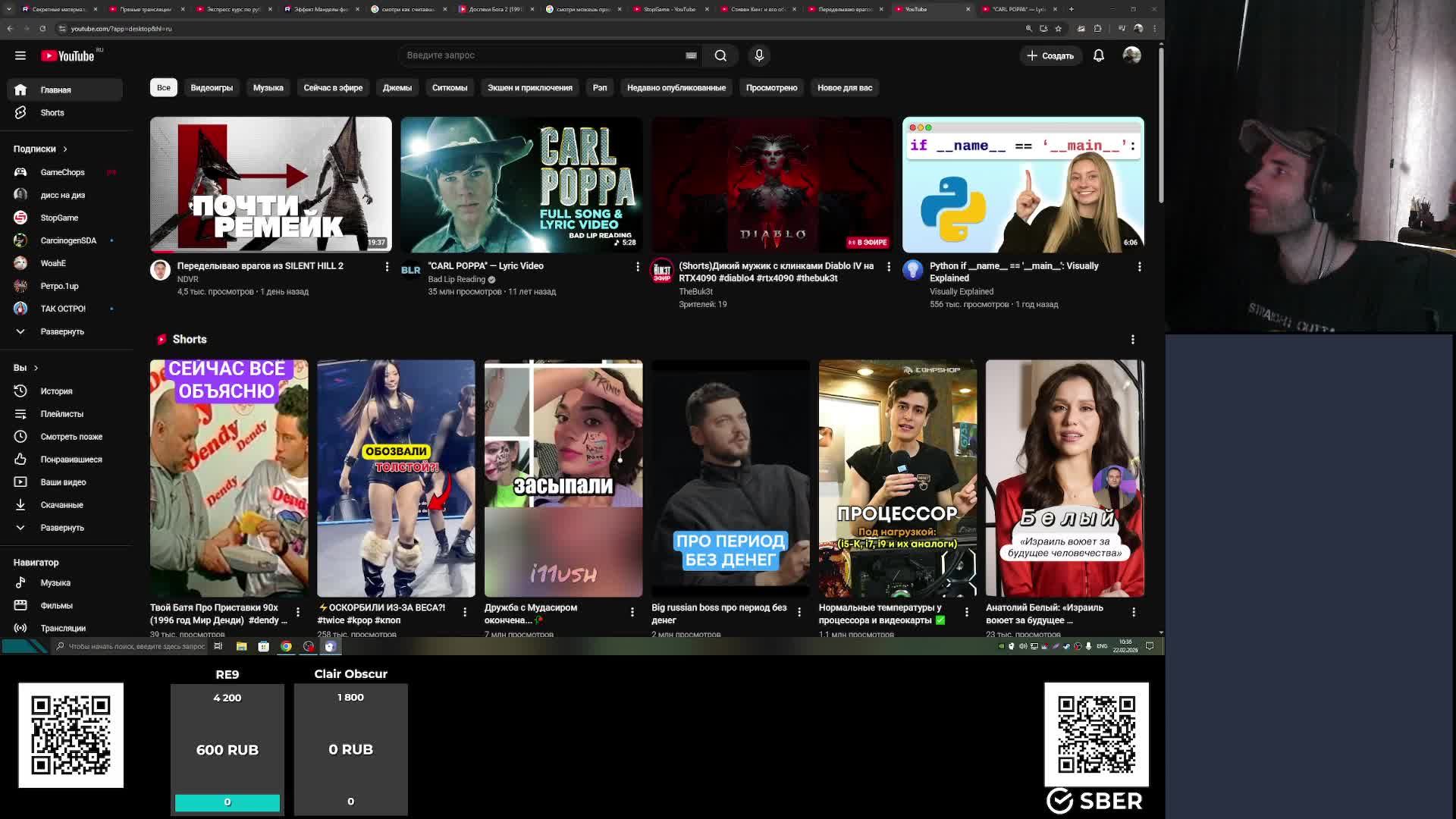The height and width of the screenshot is (819, 1456).
Task: Open the StopGame channel subscription
Action: tap(59, 218)
